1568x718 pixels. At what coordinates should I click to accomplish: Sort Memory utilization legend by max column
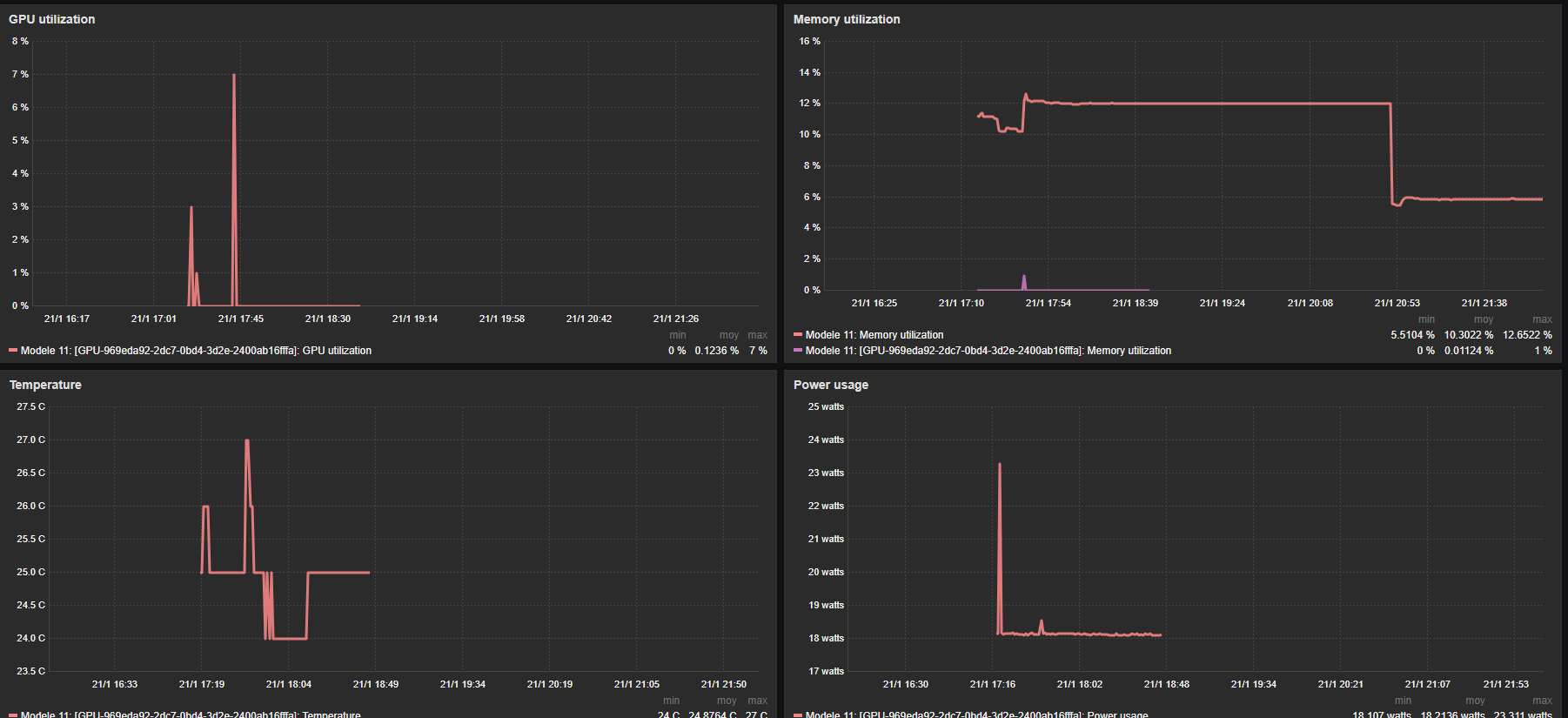(1542, 319)
